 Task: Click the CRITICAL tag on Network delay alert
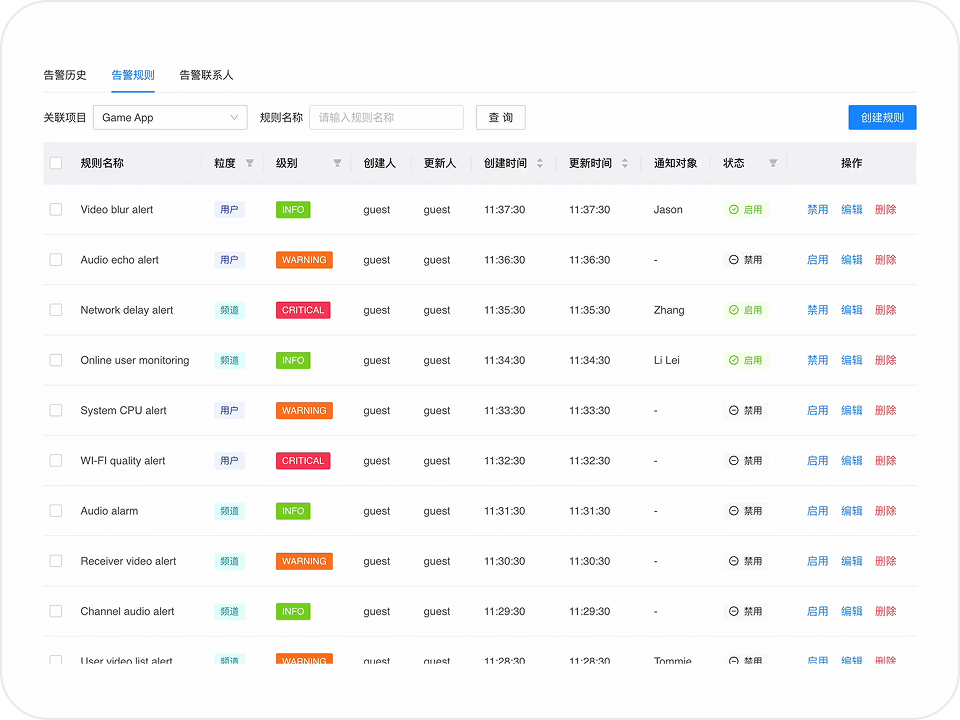pyautogui.click(x=303, y=310)
